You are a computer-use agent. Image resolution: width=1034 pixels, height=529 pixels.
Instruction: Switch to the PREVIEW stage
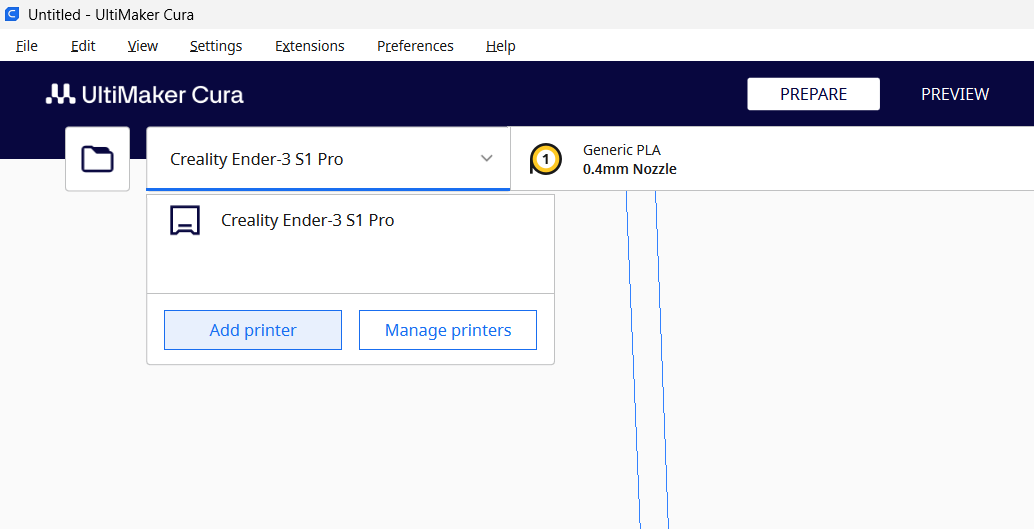(955, 94)
